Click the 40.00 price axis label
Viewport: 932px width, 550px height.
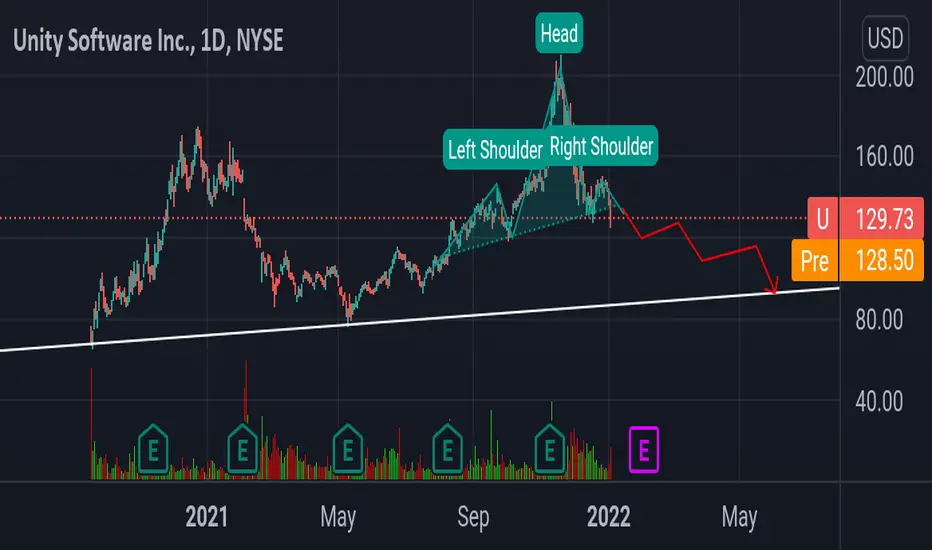click(x=879, y=402)
